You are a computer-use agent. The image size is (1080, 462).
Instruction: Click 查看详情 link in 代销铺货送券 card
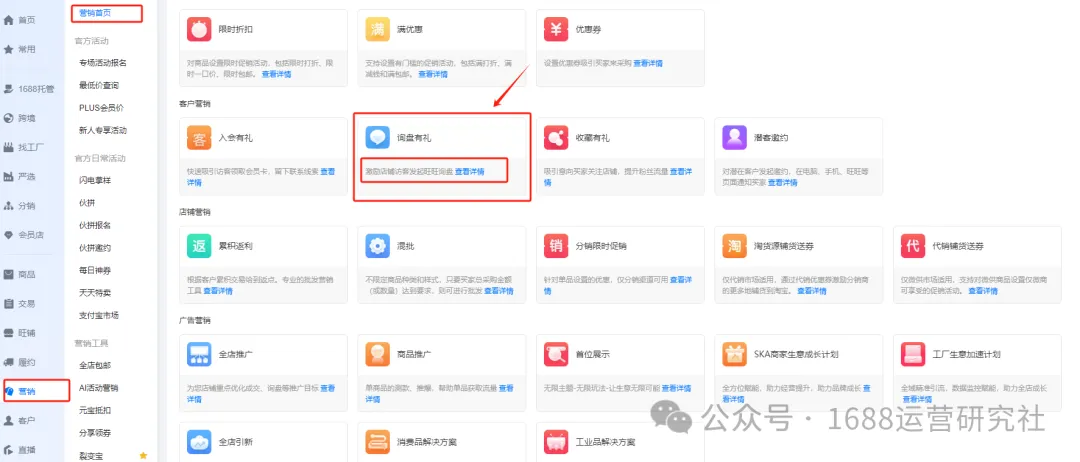(983, 291)
